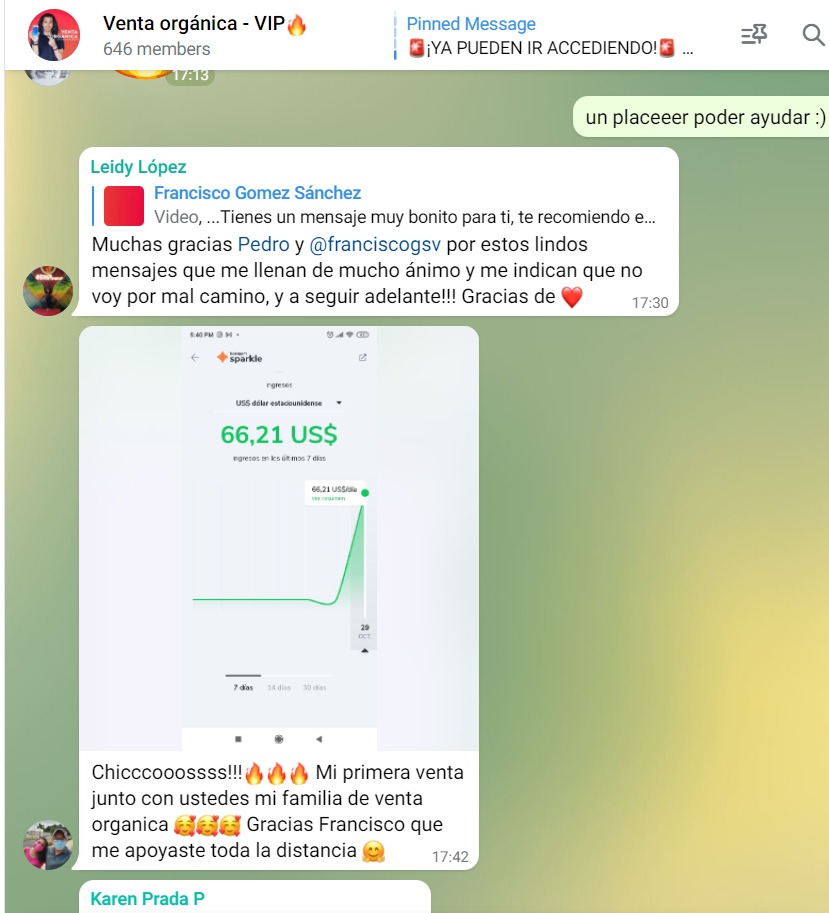
Task: Click Leidy López's profile avatar
Action: click(48, 291)
